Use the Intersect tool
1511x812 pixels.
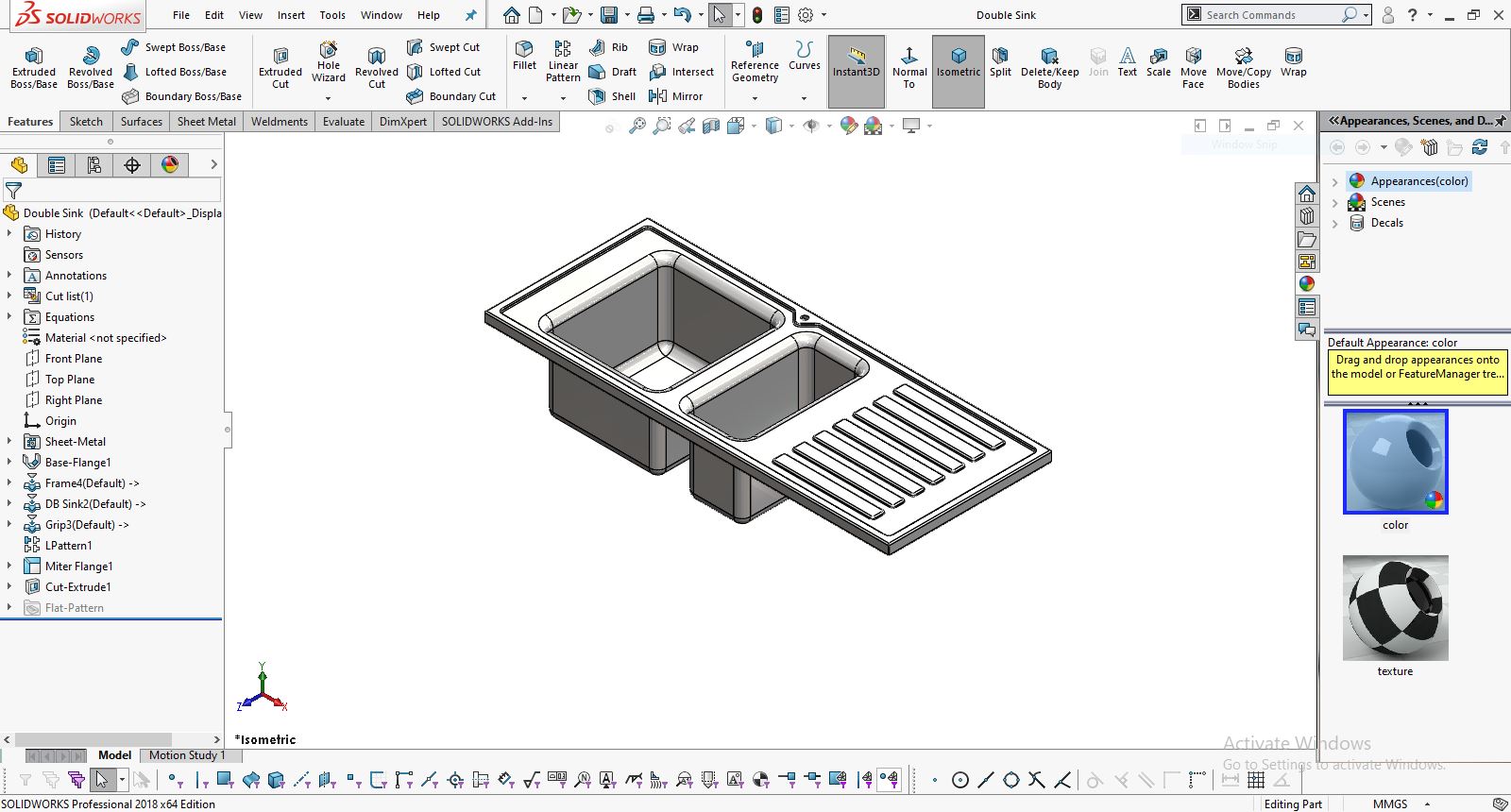point(681,72)
